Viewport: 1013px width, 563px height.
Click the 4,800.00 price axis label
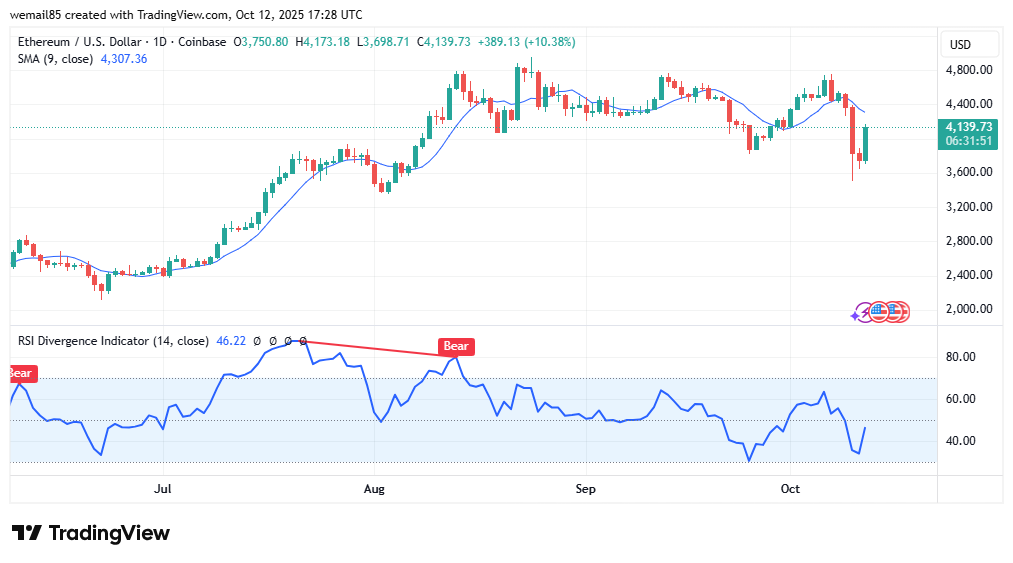(969, 70)
